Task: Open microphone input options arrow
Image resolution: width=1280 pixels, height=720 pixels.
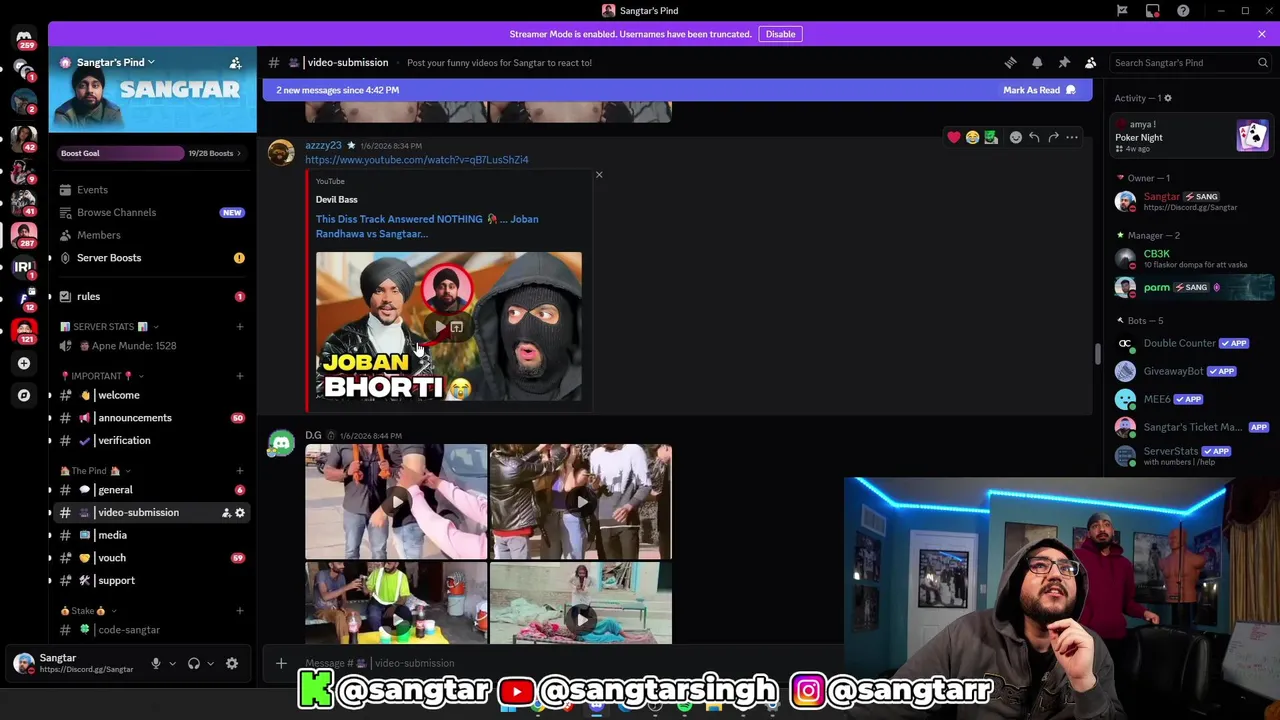Action: (172, 663)
